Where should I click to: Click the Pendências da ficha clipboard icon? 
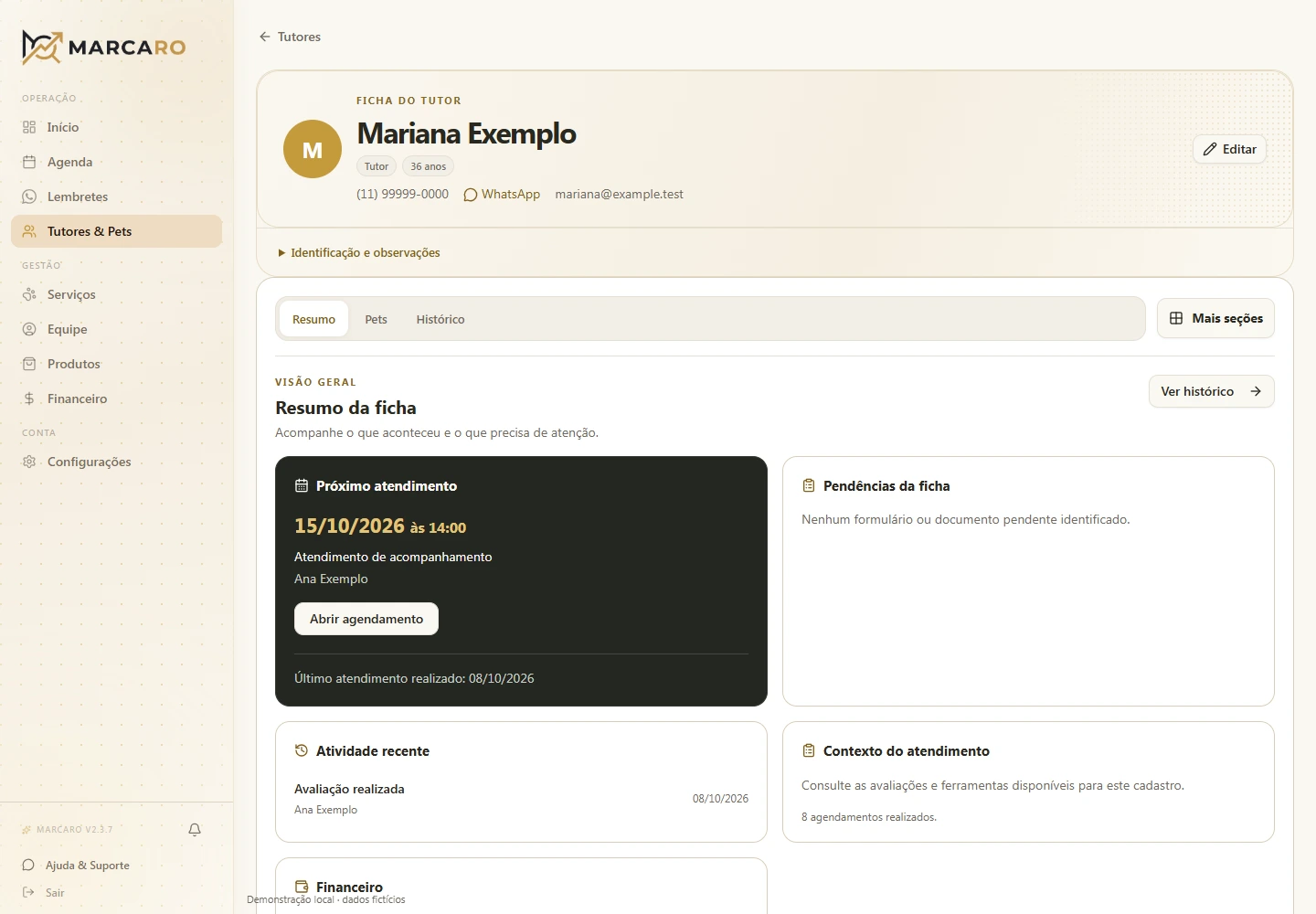[809, 485]
